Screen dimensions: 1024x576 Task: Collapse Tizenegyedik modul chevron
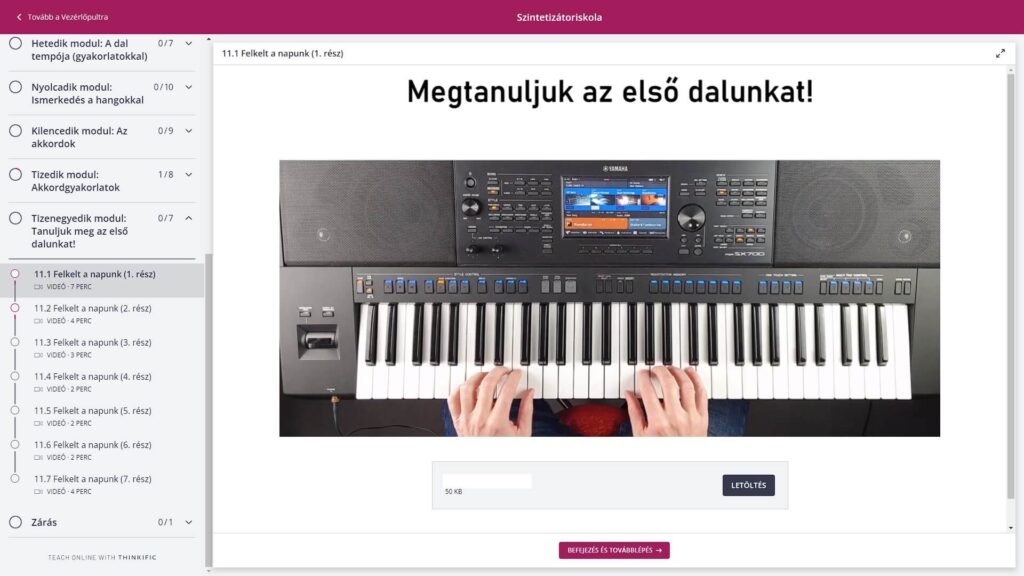coord(189,218)
